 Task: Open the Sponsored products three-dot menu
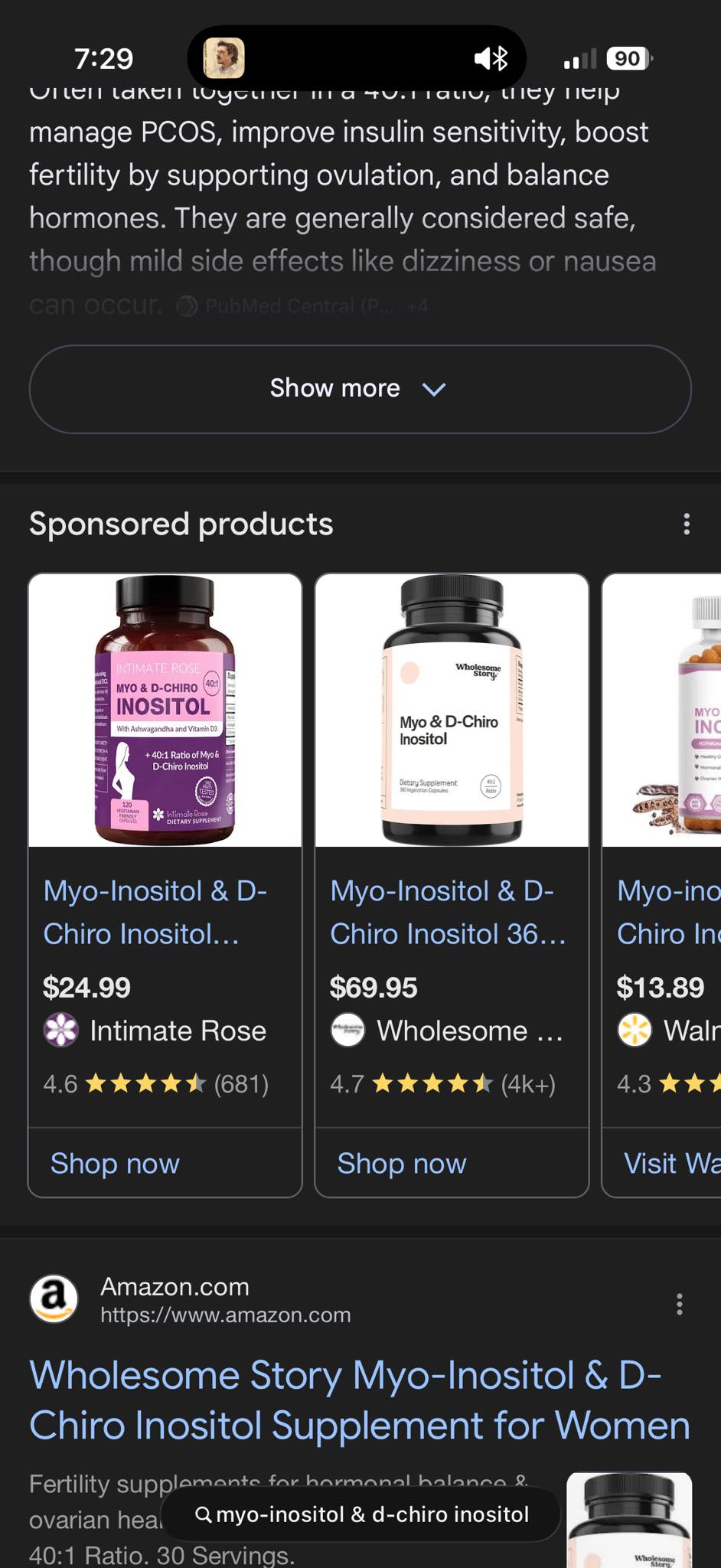coord(687,524)
